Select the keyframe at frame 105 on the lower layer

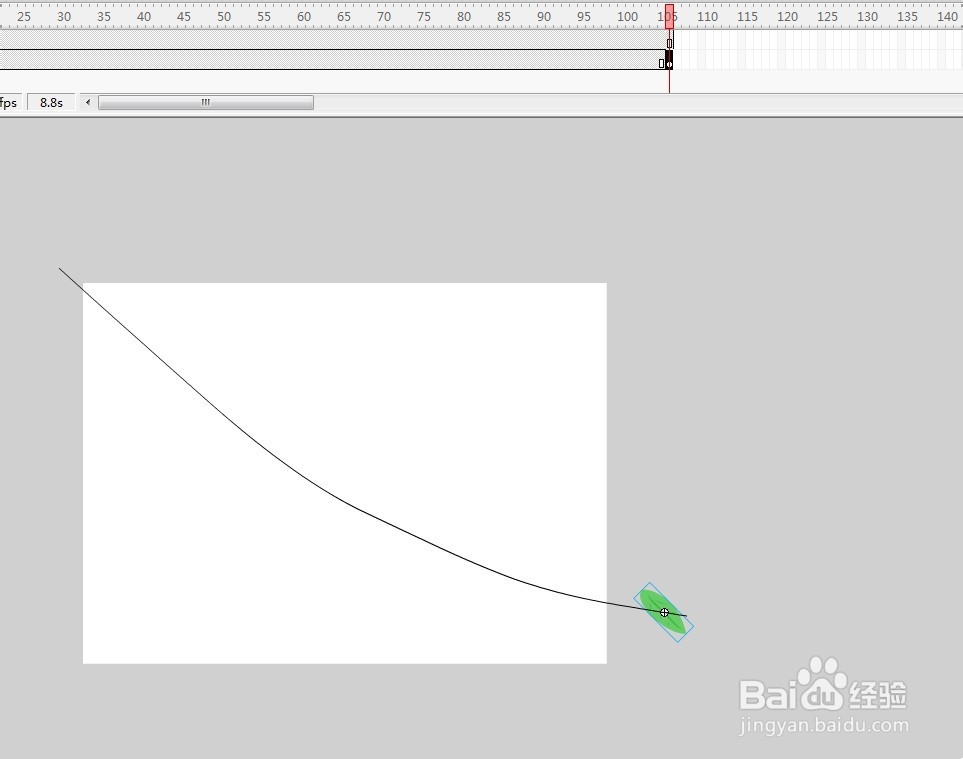[x=669, y=60]
